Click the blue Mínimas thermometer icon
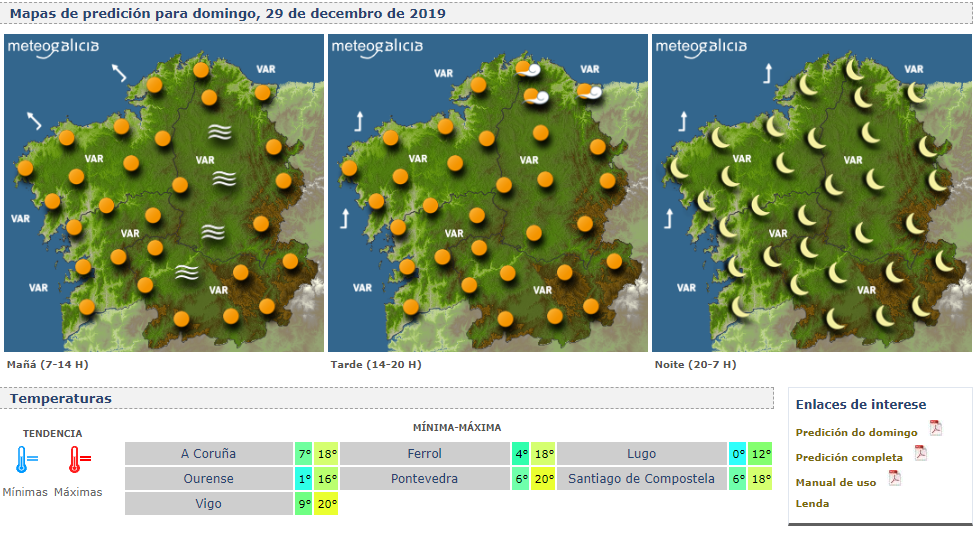This screenshot has width=973, height=534. tap(27, 460)
